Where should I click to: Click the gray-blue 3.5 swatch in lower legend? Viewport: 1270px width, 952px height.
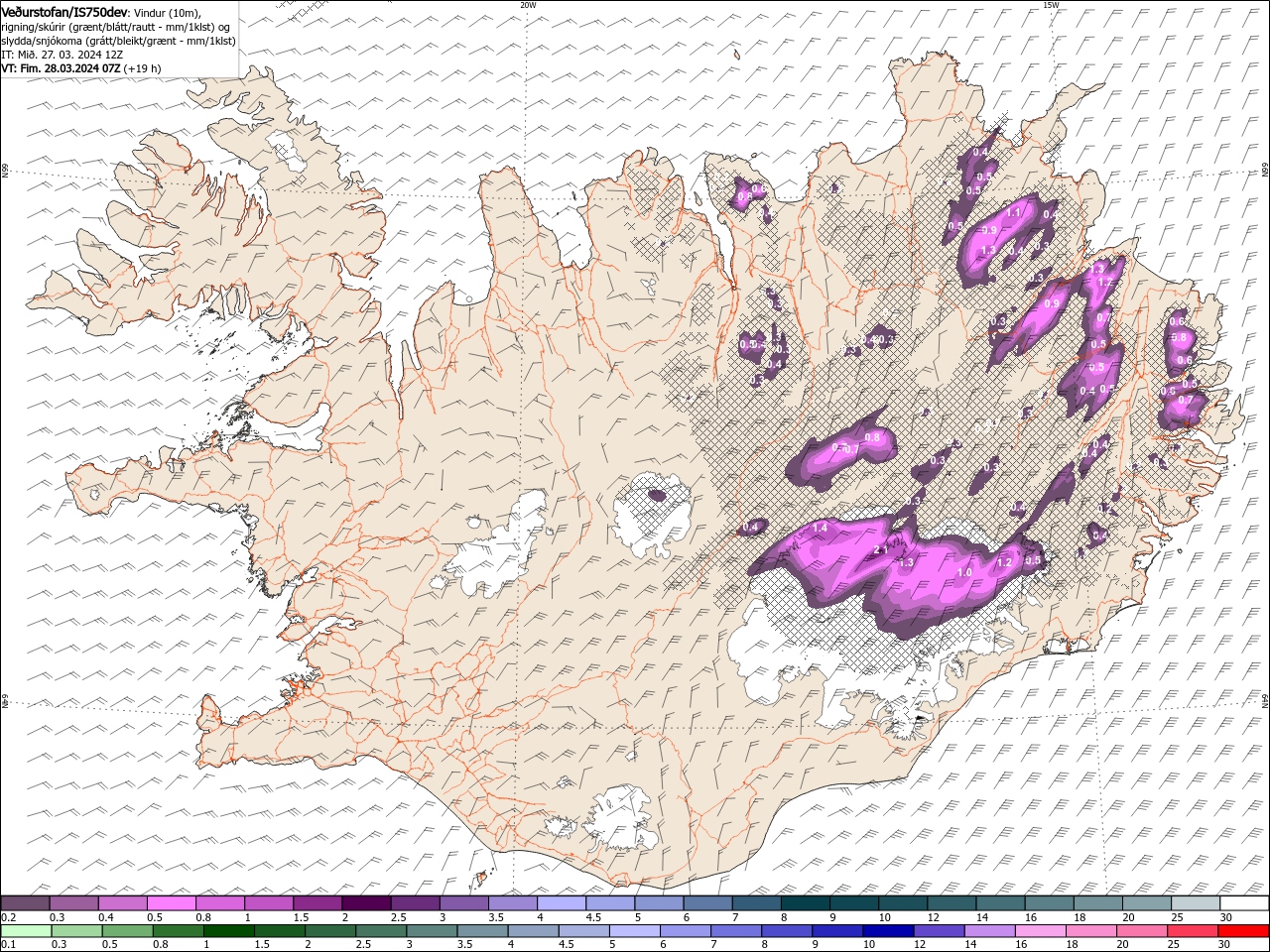coord(483,931)
